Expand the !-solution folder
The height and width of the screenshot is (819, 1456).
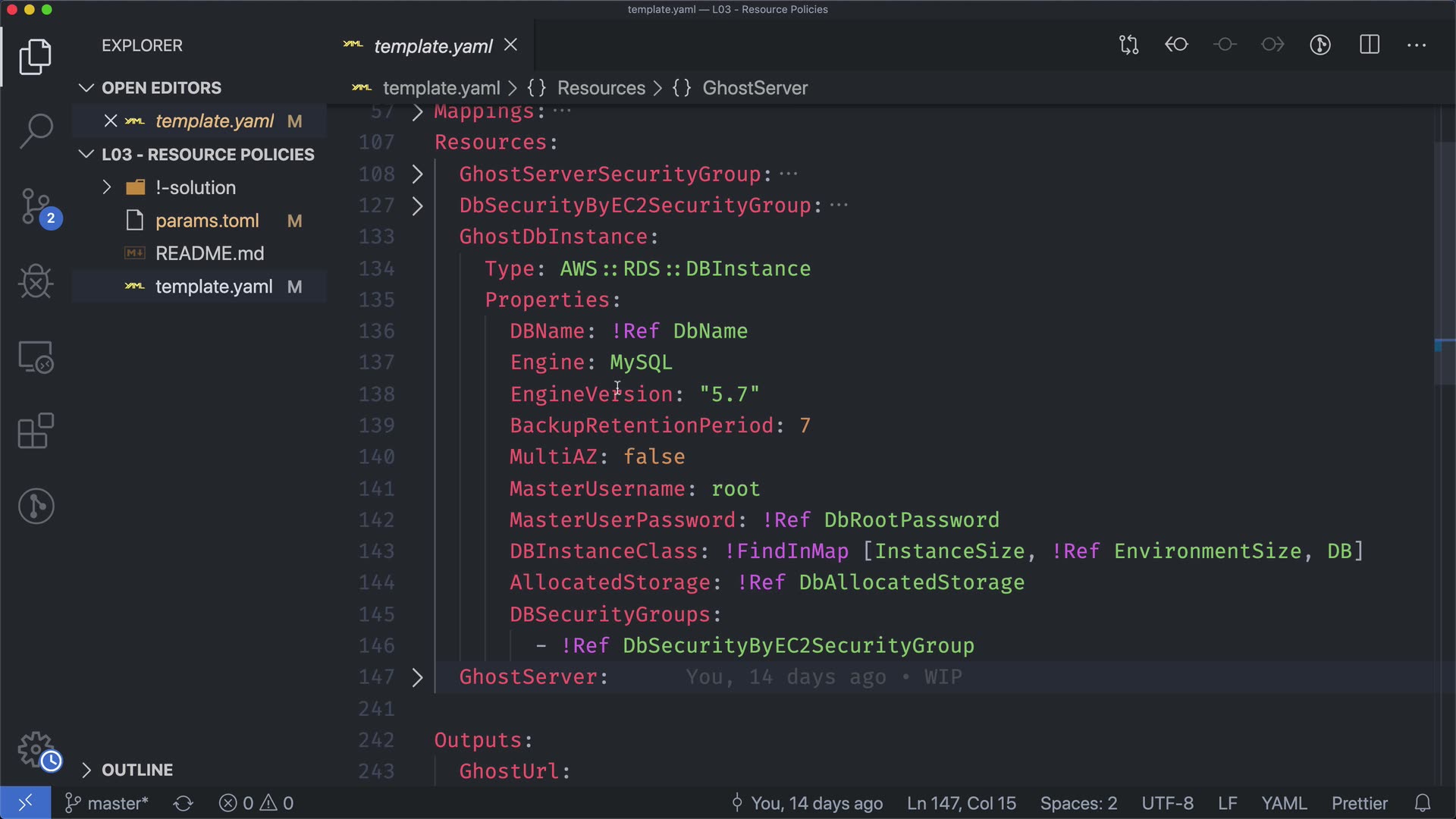point(107,187)
